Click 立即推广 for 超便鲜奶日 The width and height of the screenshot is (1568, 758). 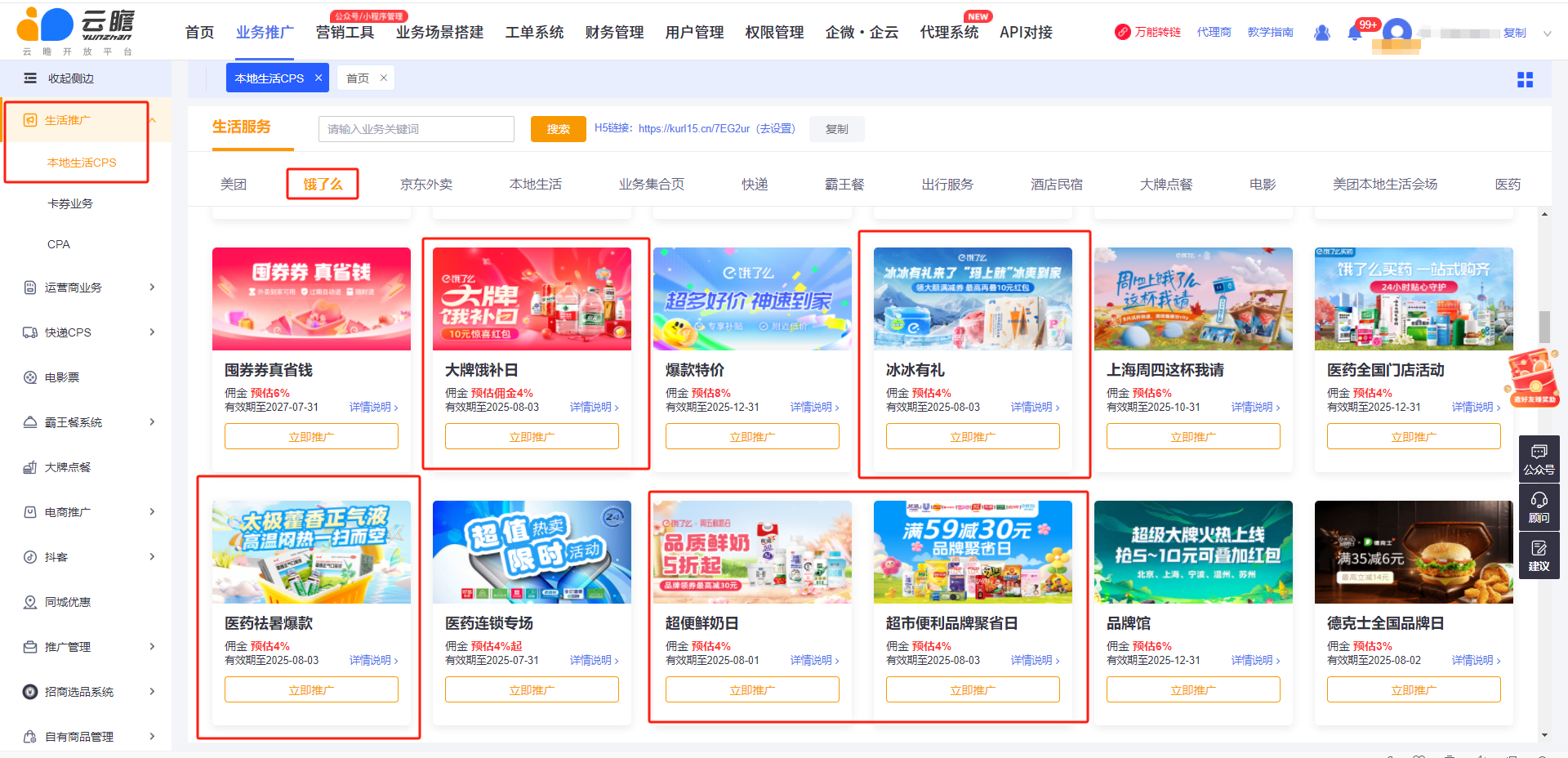pos(752,689)
